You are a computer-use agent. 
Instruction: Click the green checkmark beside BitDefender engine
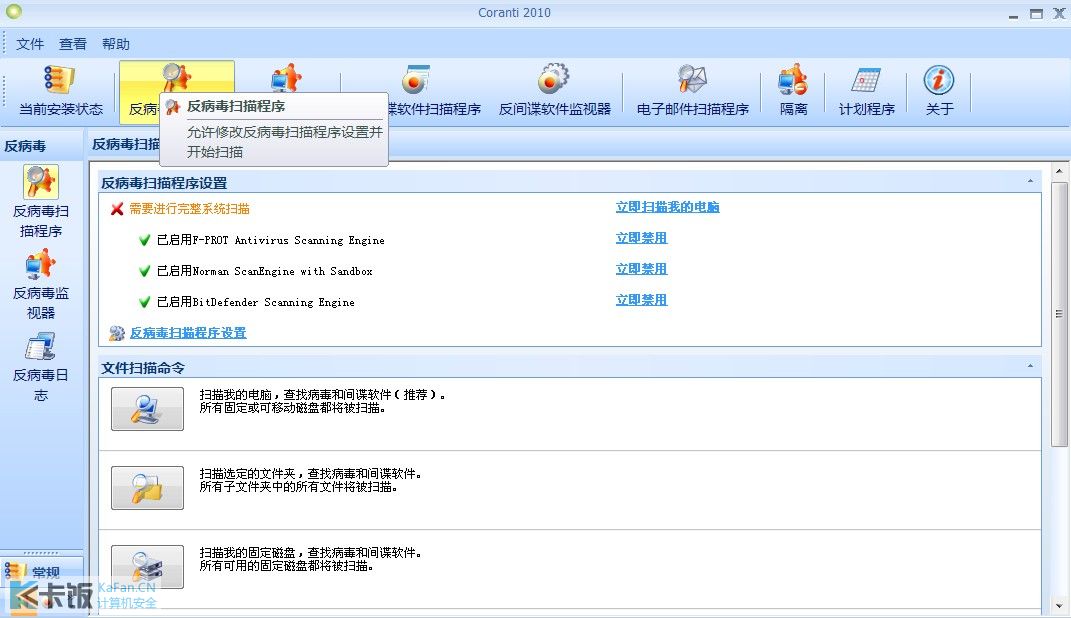tap(144, 302)
